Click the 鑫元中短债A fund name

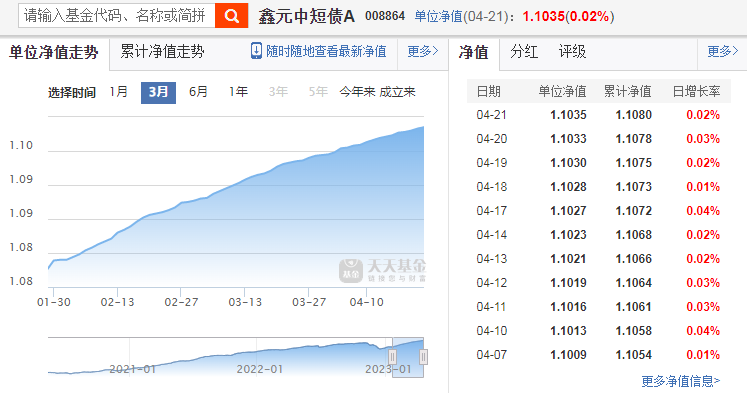coord(306,17)
